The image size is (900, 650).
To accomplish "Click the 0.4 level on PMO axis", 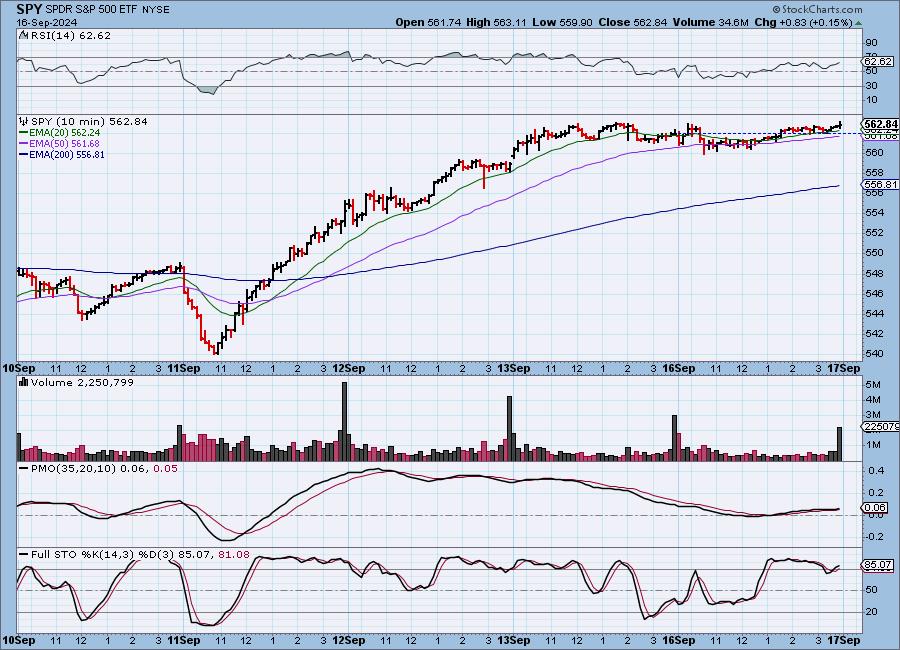I will point(876,470).
